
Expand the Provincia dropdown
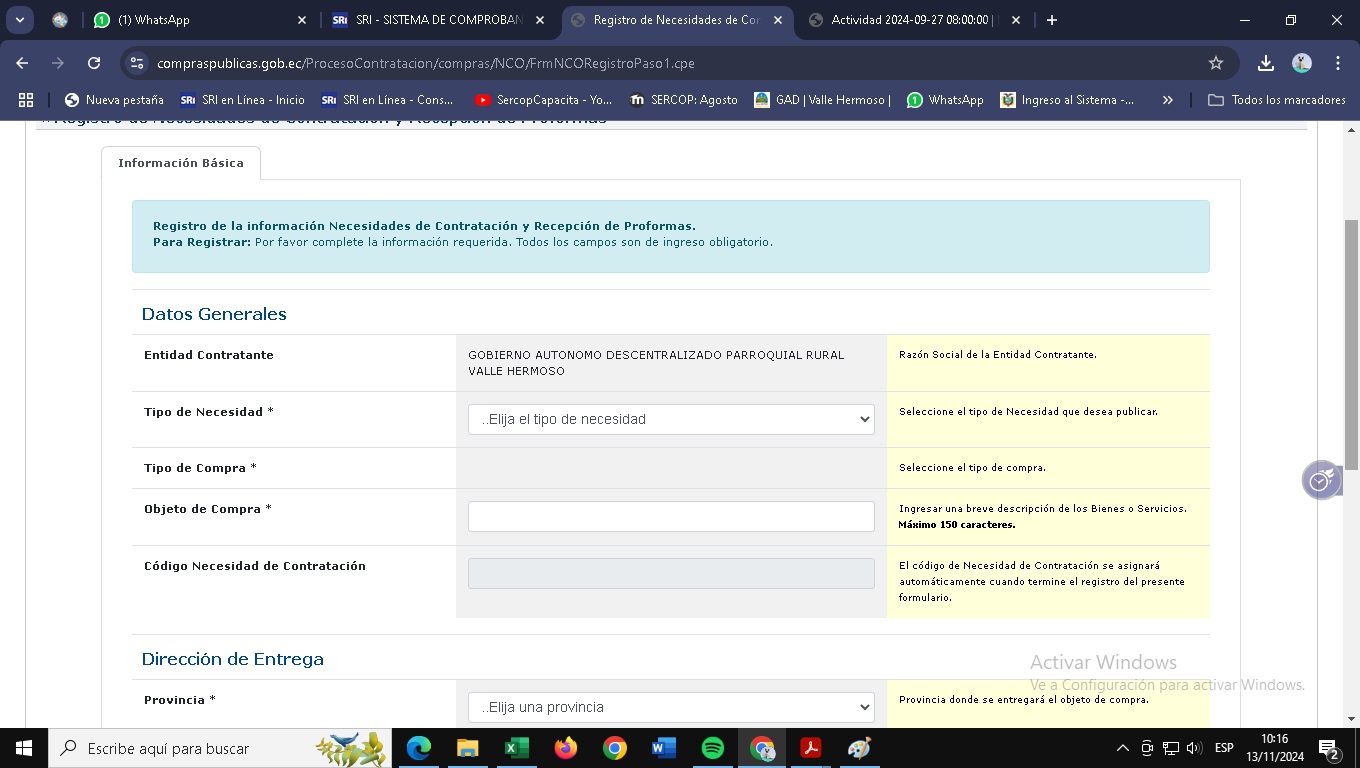pos(671,707)
